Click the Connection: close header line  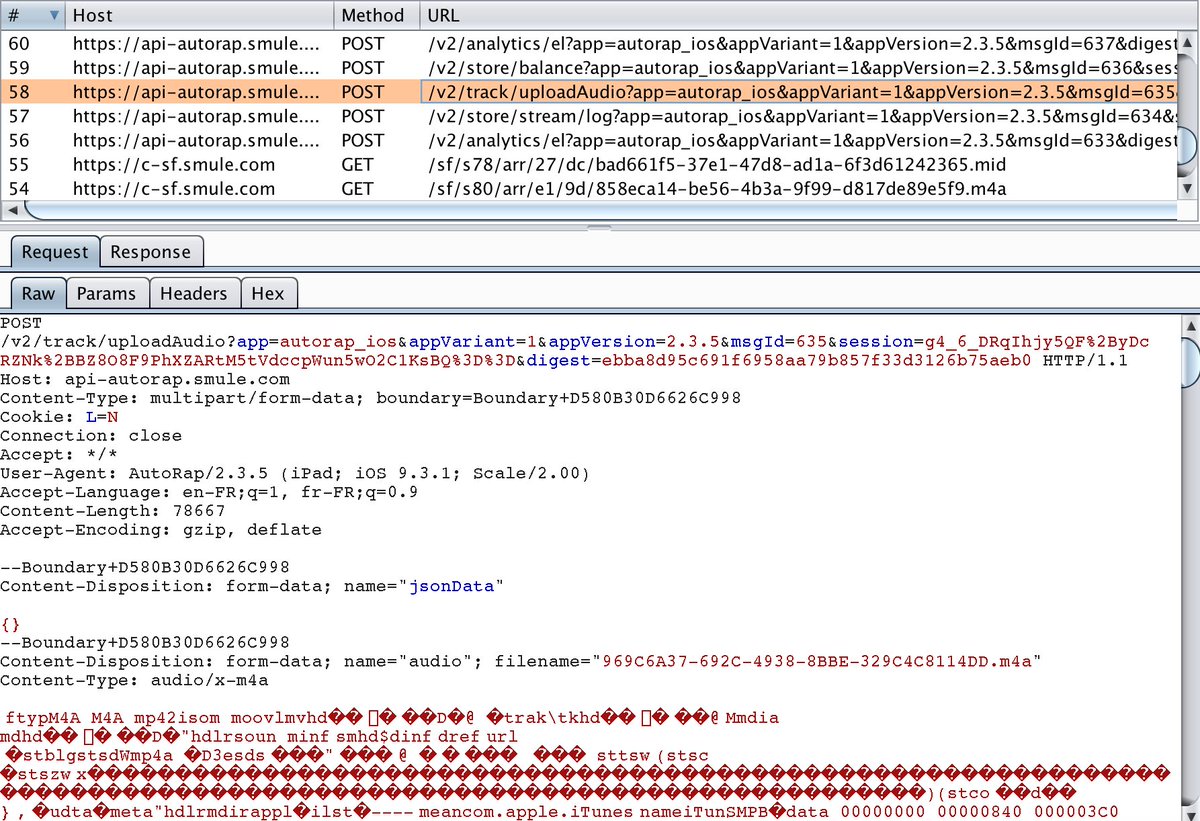[91, 436]
